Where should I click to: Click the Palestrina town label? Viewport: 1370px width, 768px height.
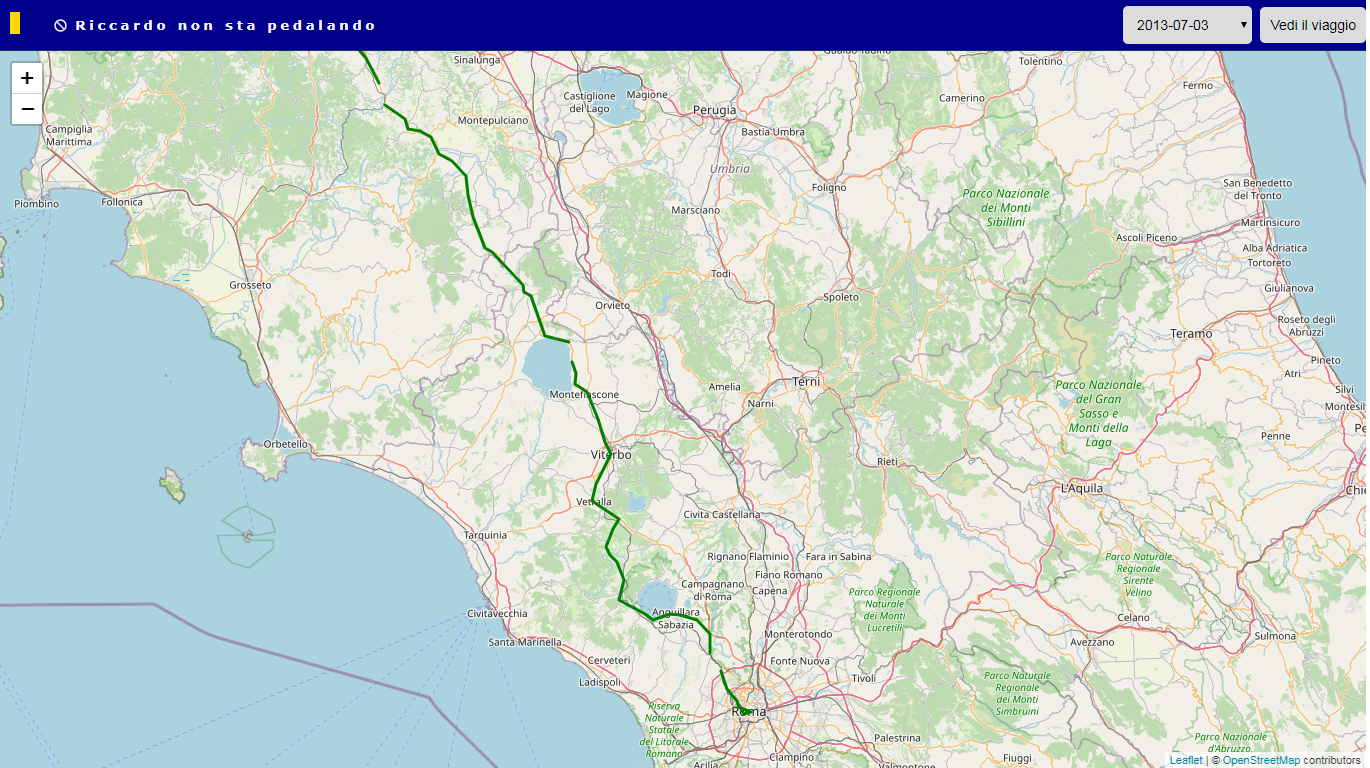pos(897,738)
